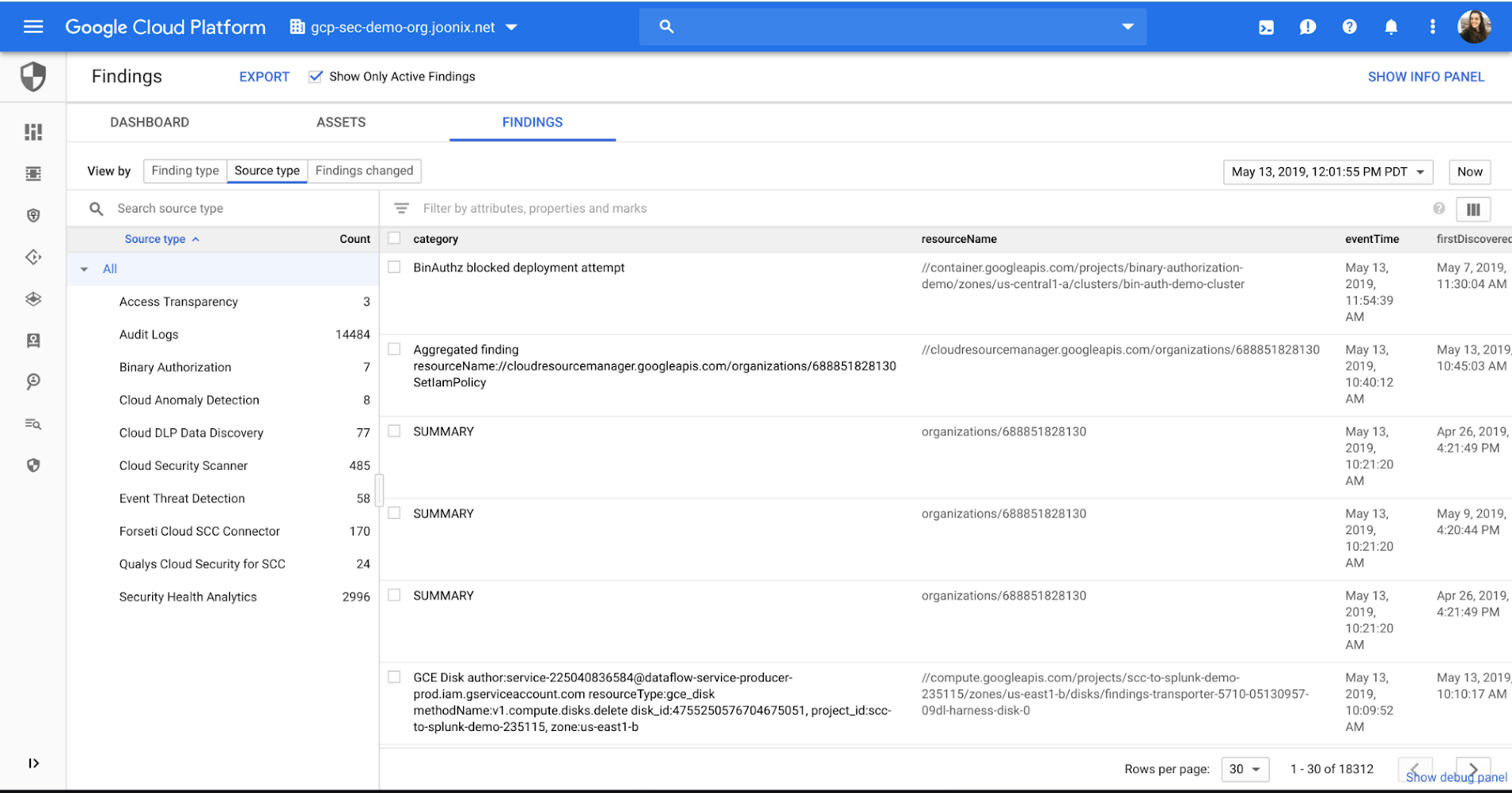Click Show debug panel link
This screenshot has width=1512, height=793.
tap(1456, 778)
